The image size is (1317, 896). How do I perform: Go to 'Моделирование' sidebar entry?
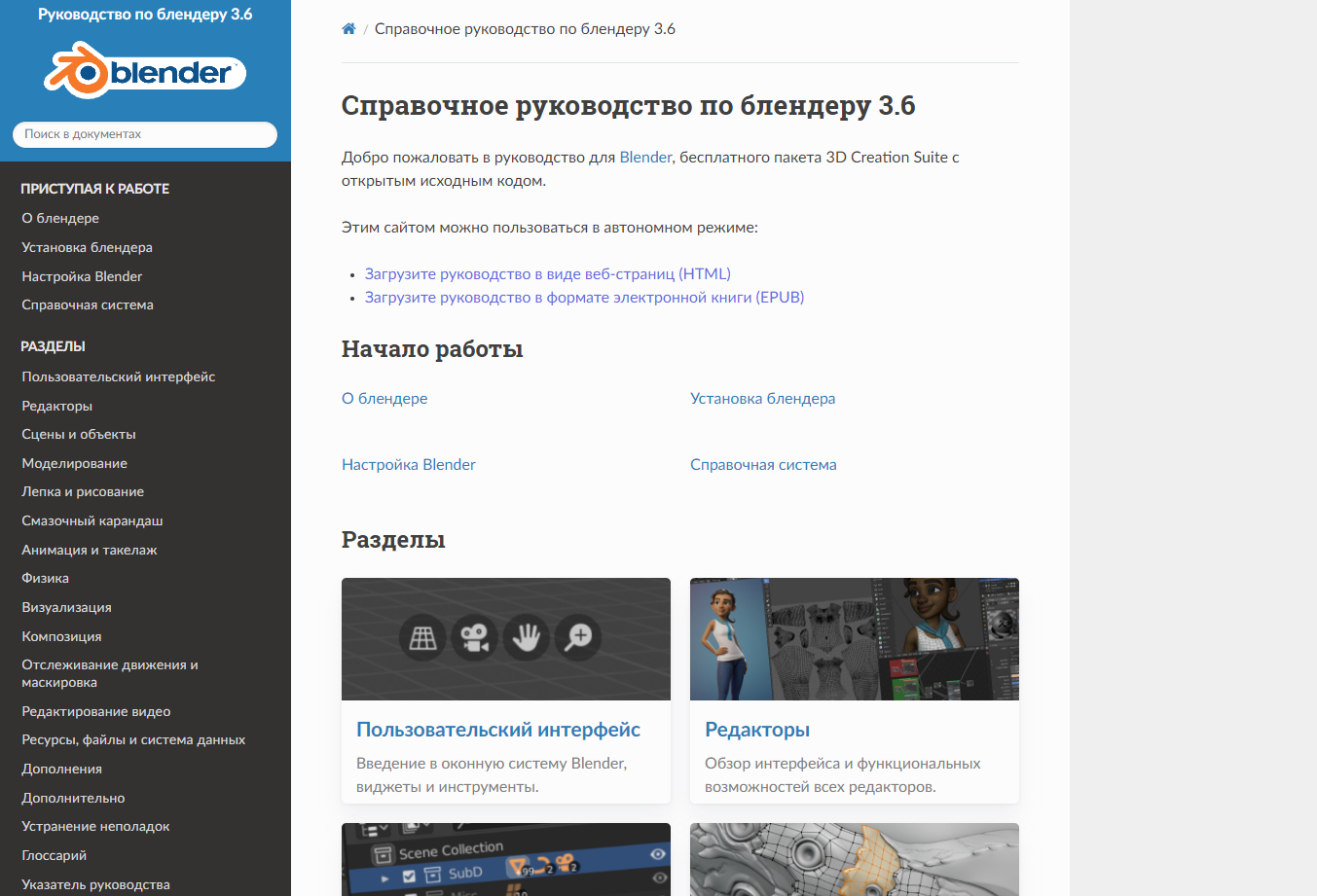pyautogui.click(x=75, y=463)
